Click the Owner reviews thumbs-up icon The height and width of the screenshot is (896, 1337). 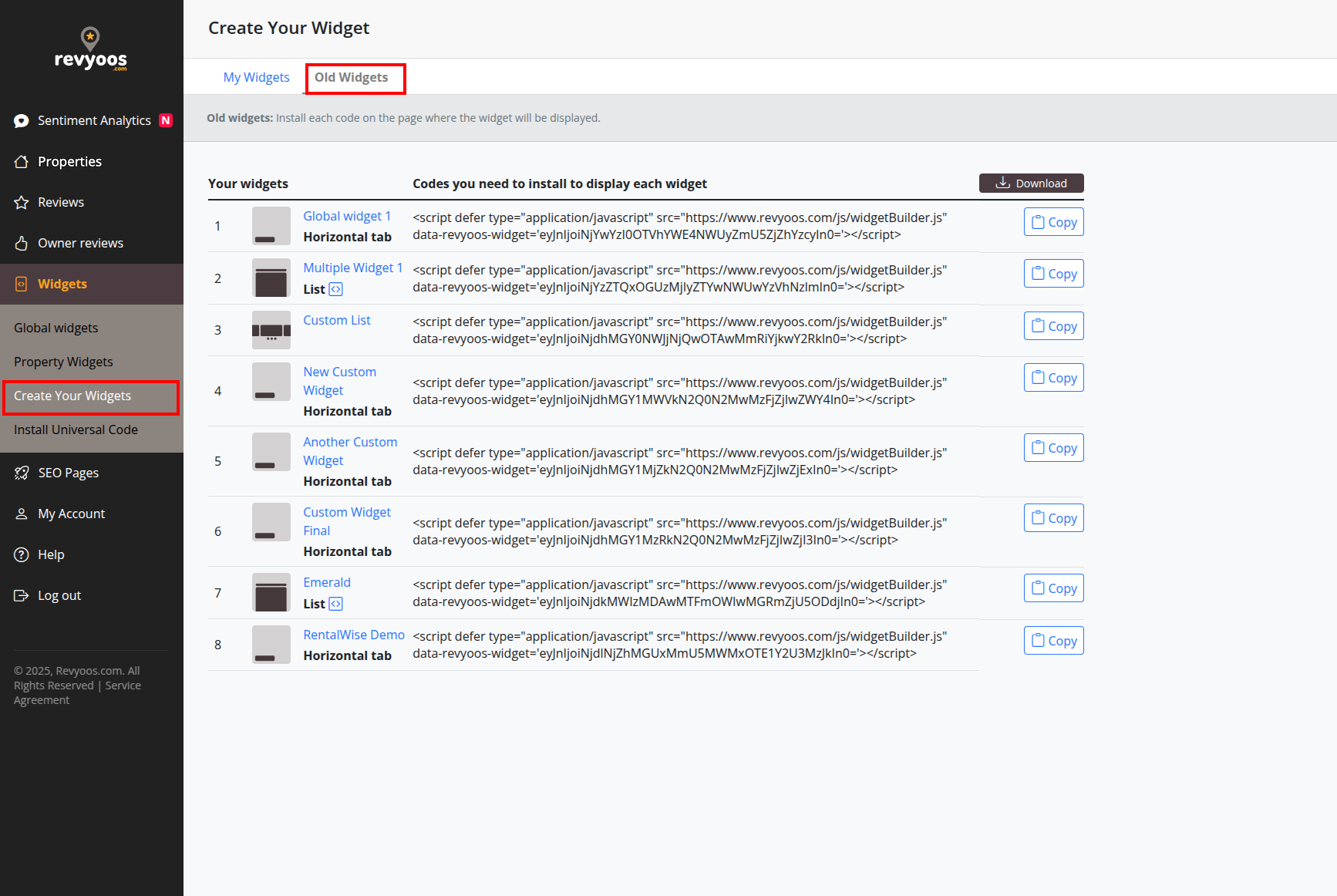(22, 244)
